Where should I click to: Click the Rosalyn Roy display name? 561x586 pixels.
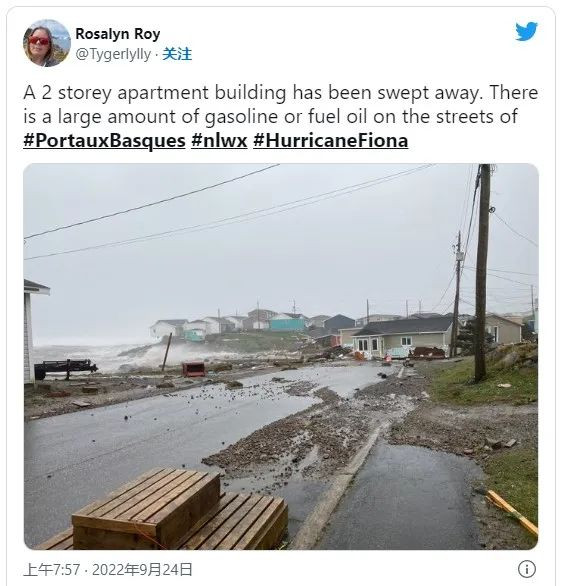click(118, 34)
